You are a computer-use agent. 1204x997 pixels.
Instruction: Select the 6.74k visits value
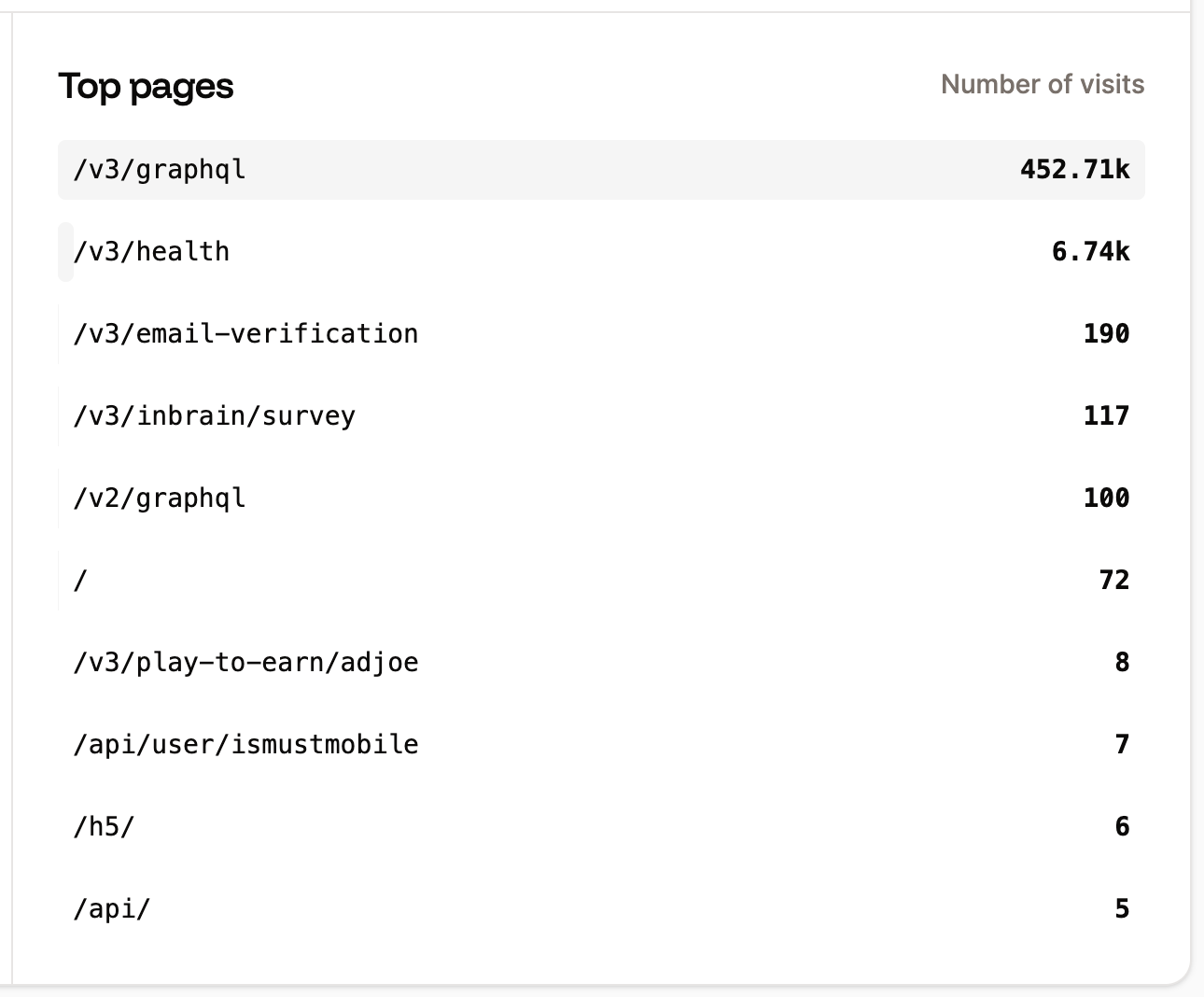pyautogui.click(x=1090, y=251)
